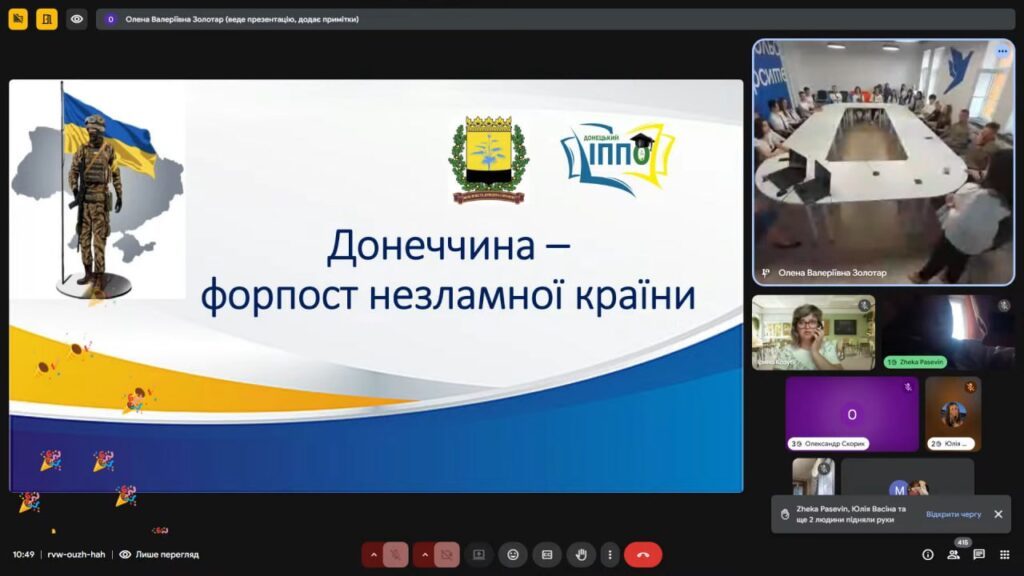Show the participants list panel

[x=954, y=555]
